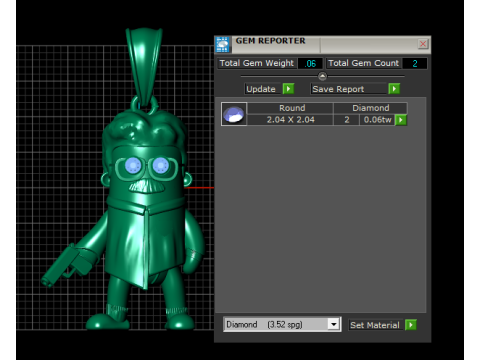Click the 0.06tw weight cell
Viewport: 480px width, 360px height.
point(377,120)
